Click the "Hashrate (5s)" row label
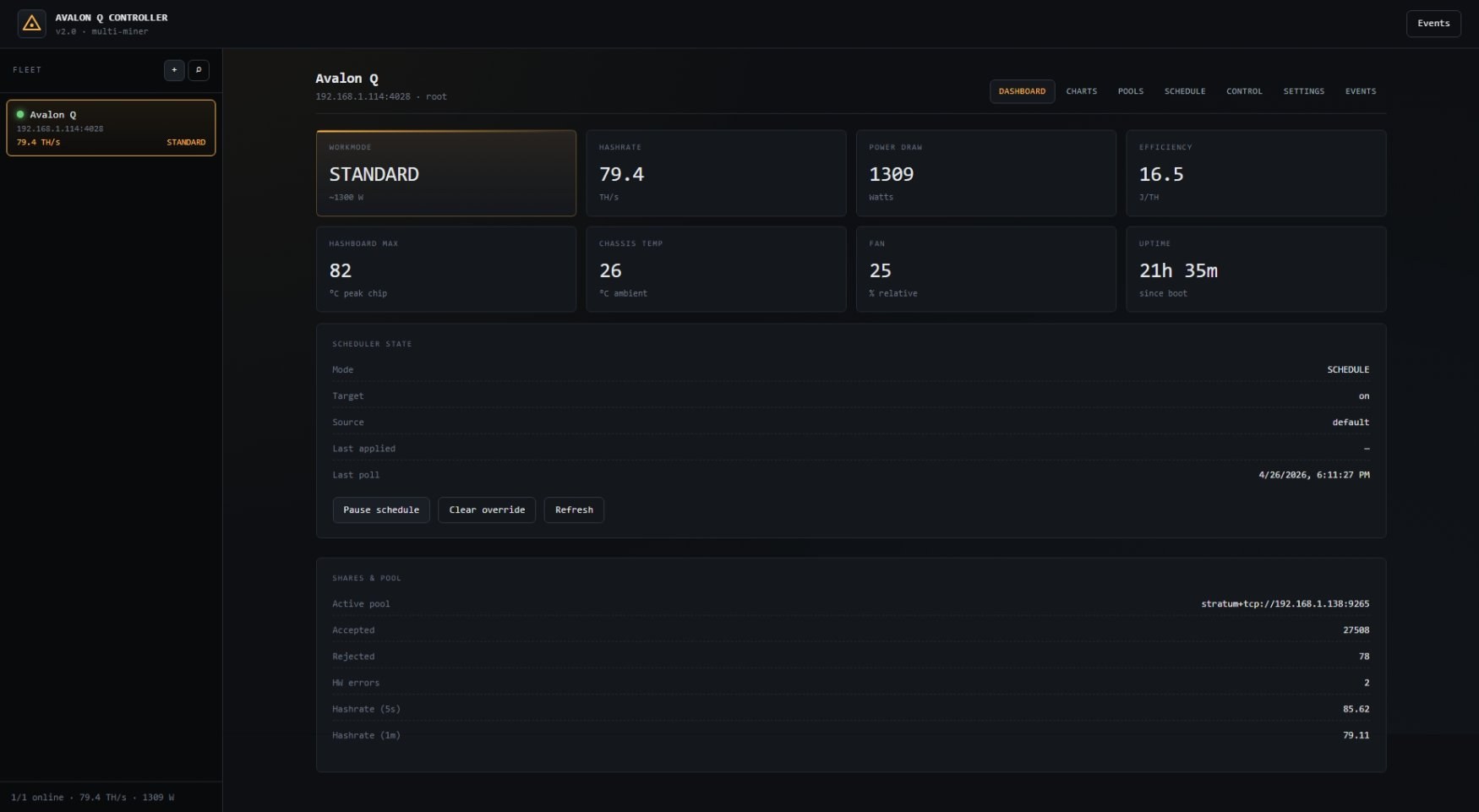This screenshot has width=1479, height=812. pyautogui.click(x=366, y=709)
